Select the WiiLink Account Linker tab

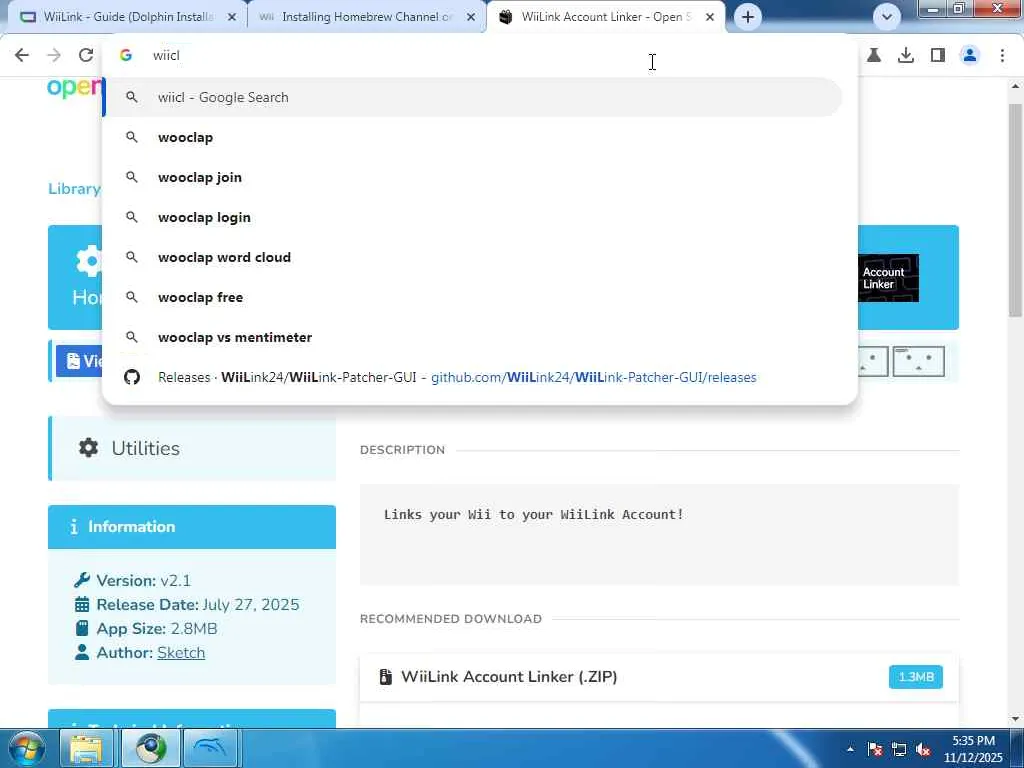tap(606, 17)
